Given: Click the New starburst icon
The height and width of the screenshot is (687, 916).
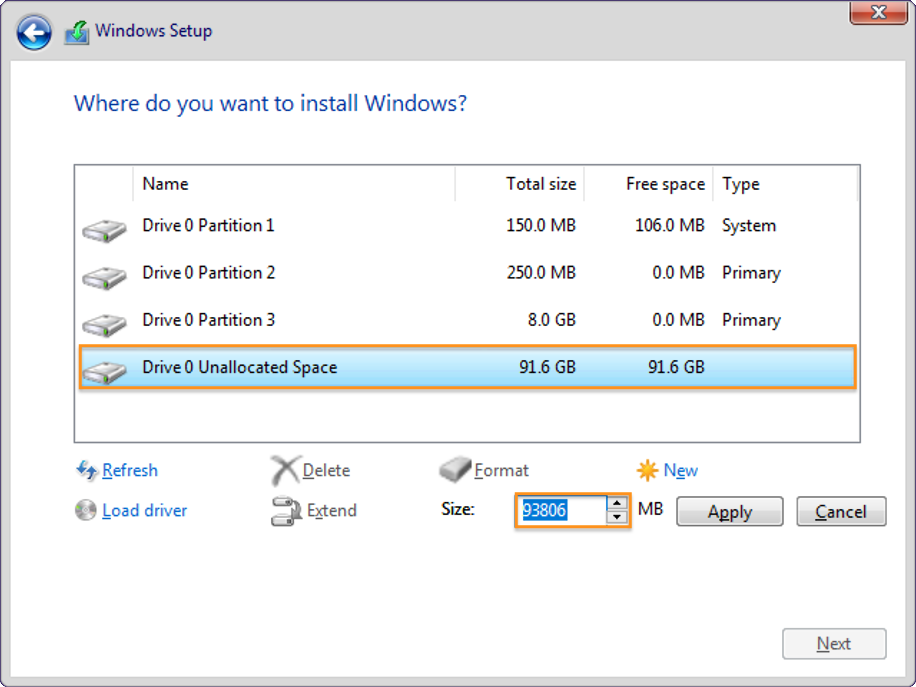Looking at the screenshot, I should coord(647,470).
